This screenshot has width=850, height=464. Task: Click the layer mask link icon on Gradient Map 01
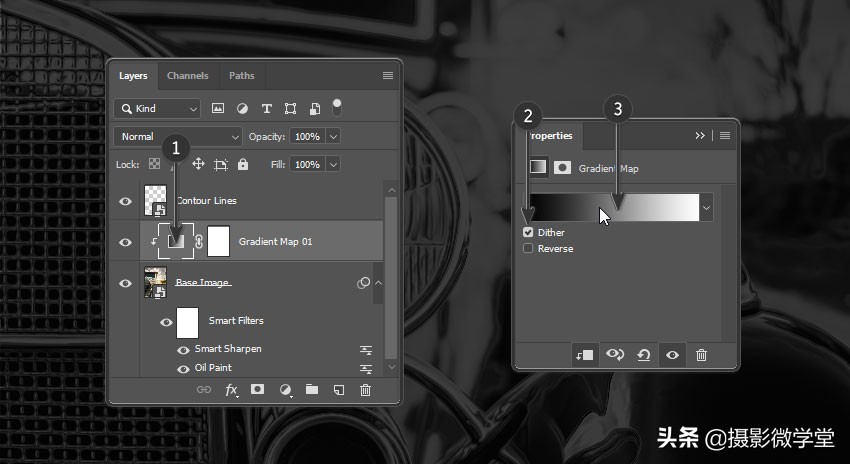[x=199, y=242]
